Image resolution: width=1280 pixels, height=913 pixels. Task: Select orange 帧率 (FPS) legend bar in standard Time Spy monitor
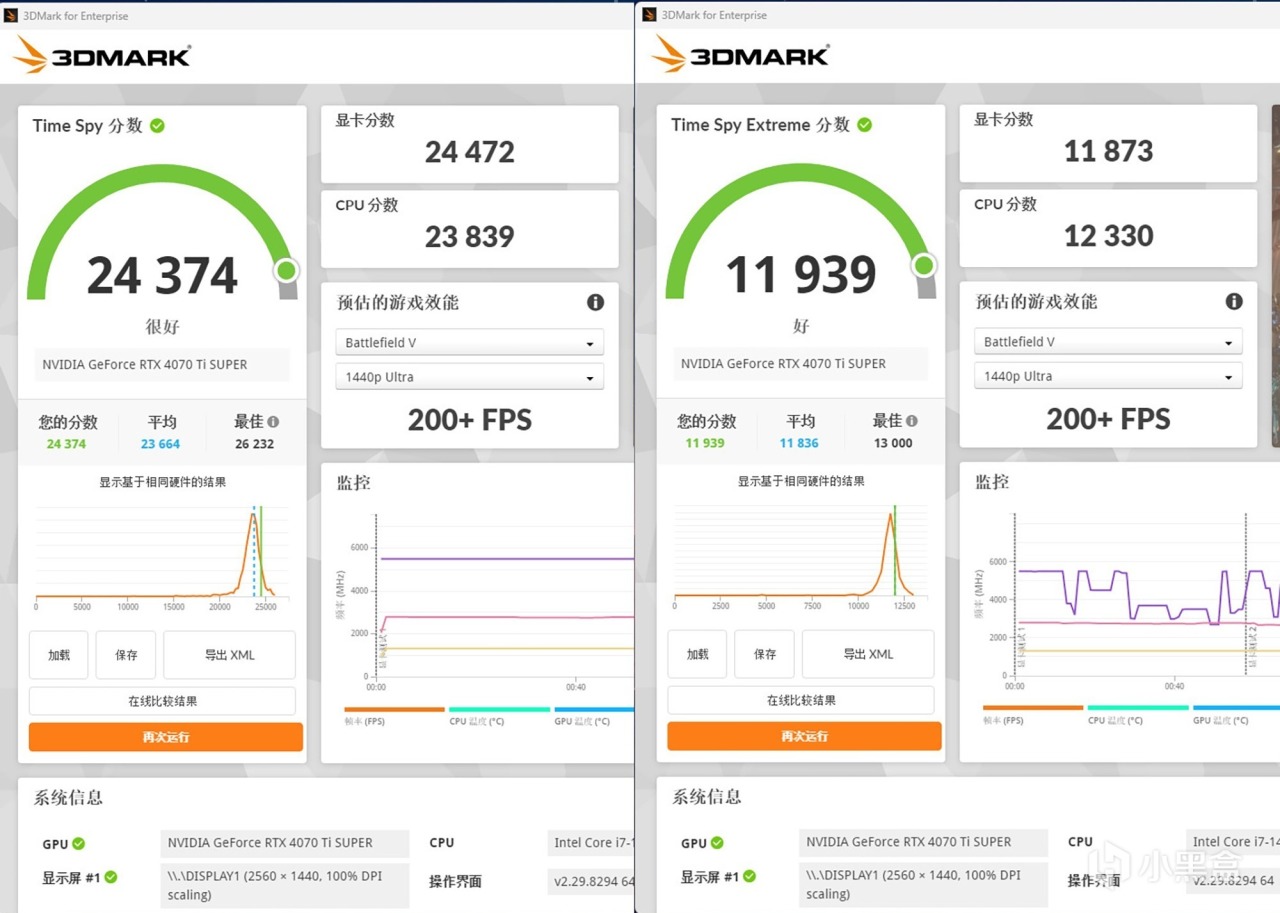pyautogui.click(x=394, y=710)
